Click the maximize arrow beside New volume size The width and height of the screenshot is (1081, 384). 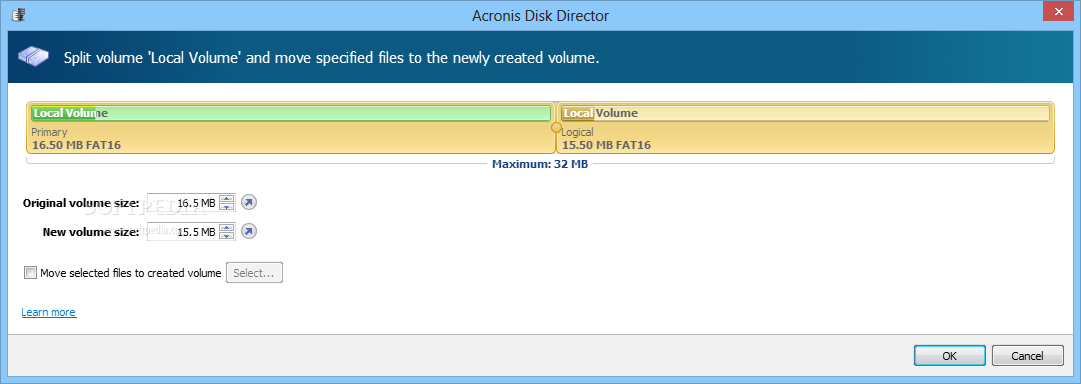point(250,231)
